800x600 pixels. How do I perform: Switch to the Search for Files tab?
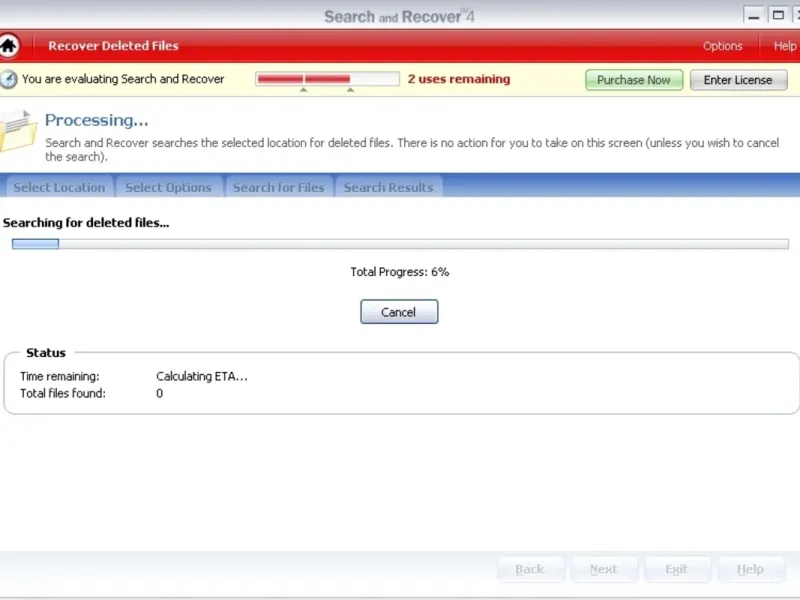[279, 187]
